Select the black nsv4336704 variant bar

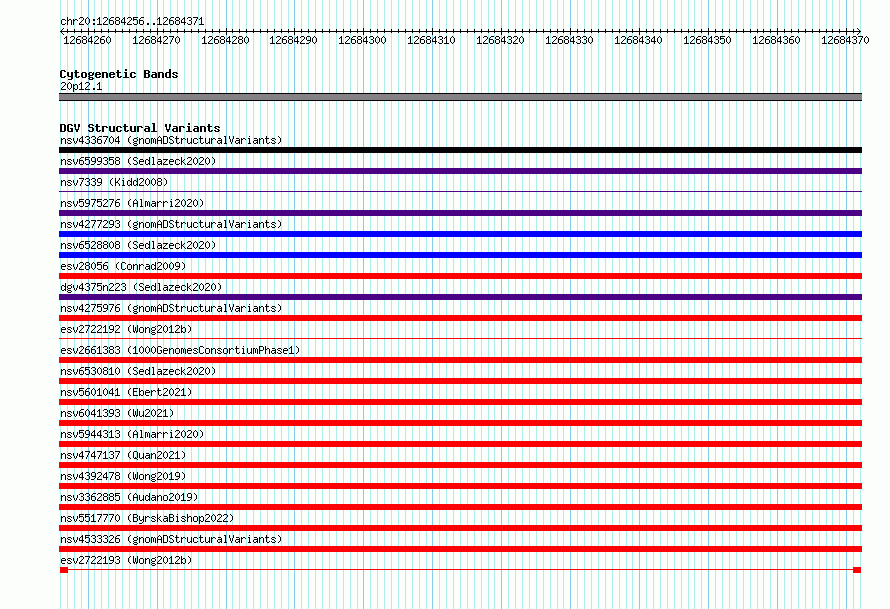point(460,150)
